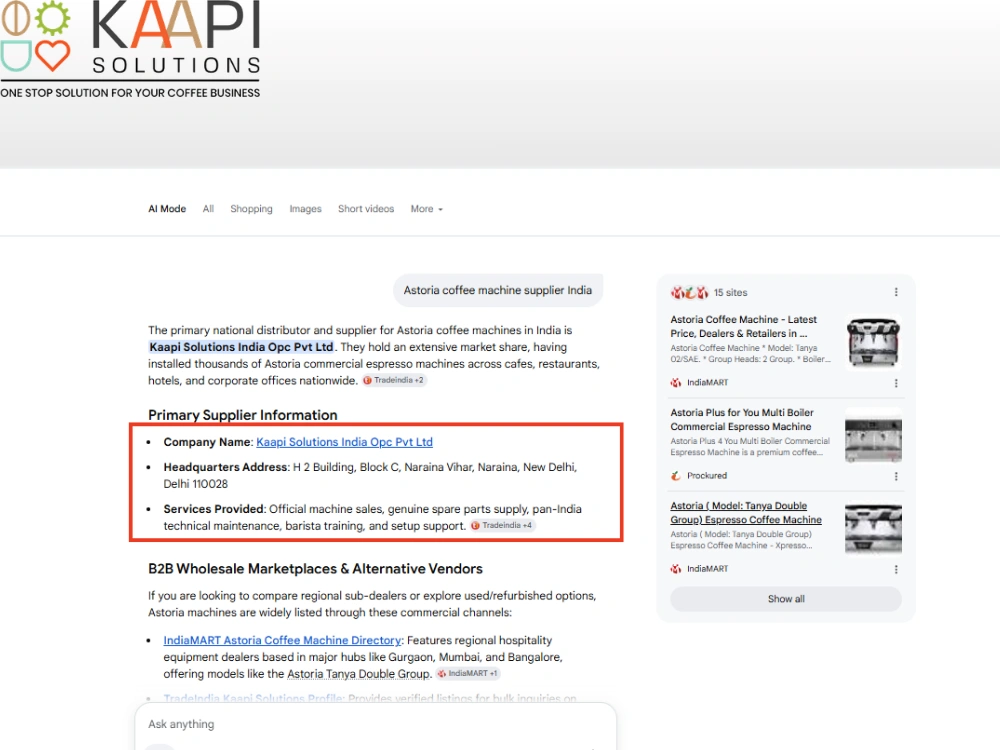Click the Show all button

click(786, 599)
